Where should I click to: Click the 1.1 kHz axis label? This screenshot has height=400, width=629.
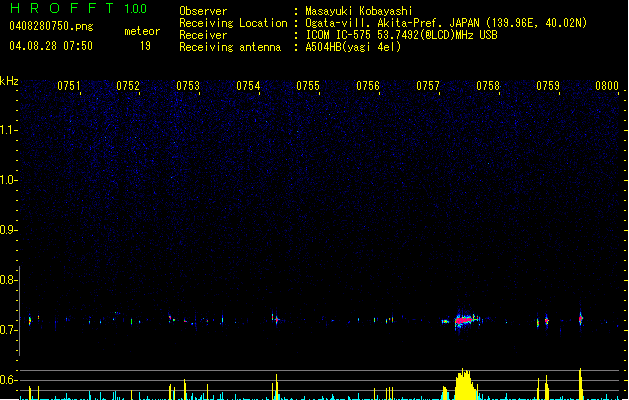pyautogui.click(x=9, y=130)
